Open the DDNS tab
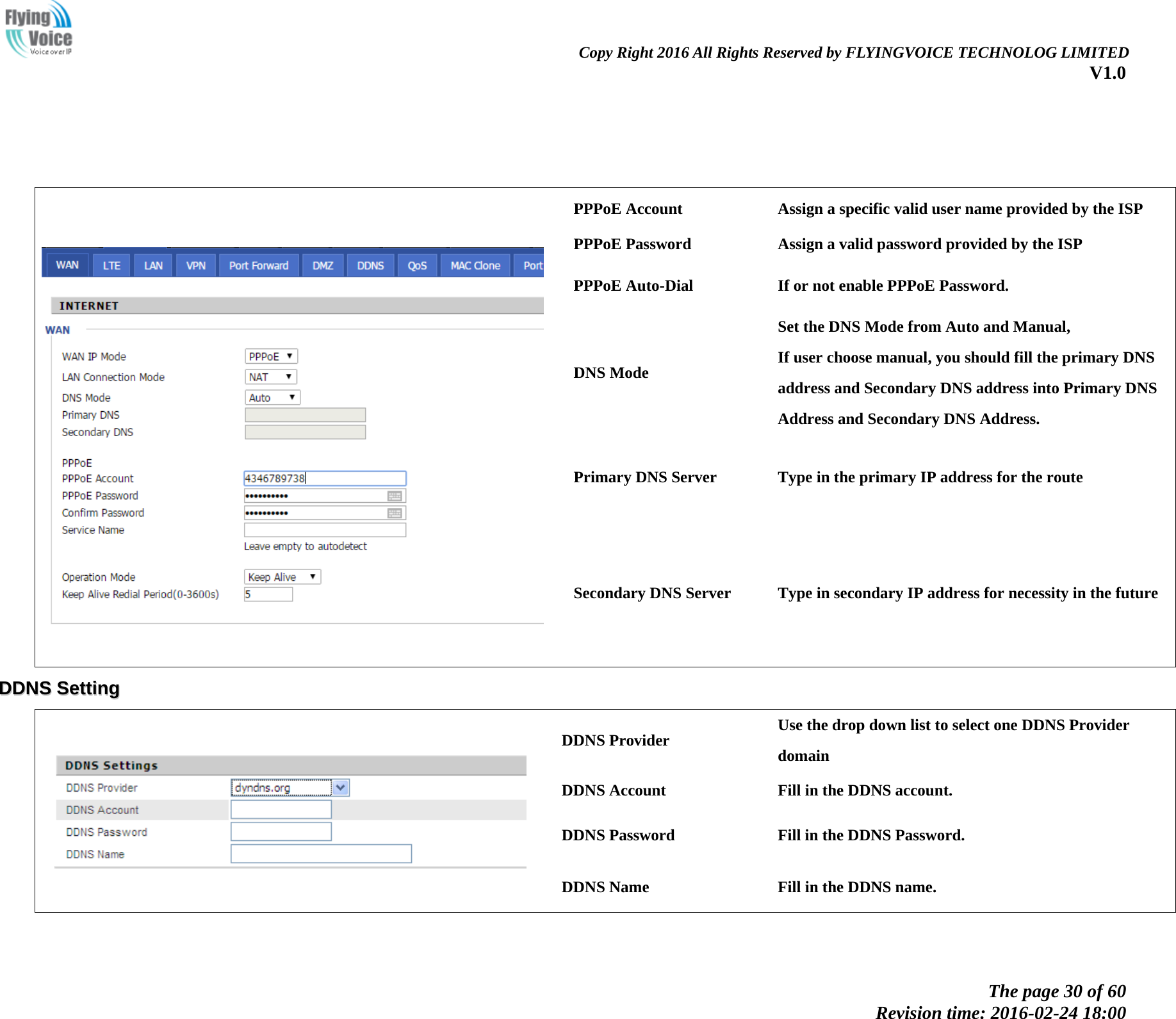Image resolution: width=1176 pixels, height=1019 pixels. 370,265
